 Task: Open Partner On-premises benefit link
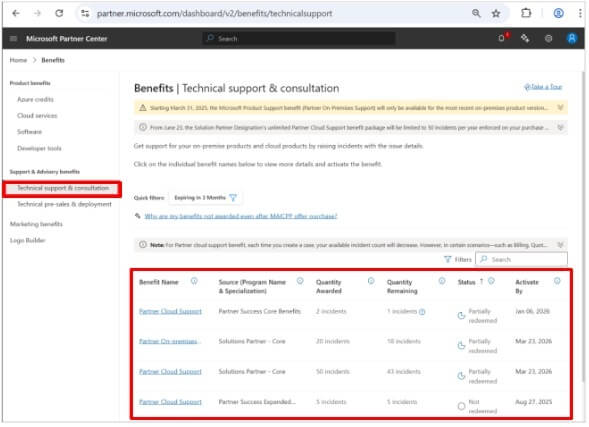tap(170, 341)
